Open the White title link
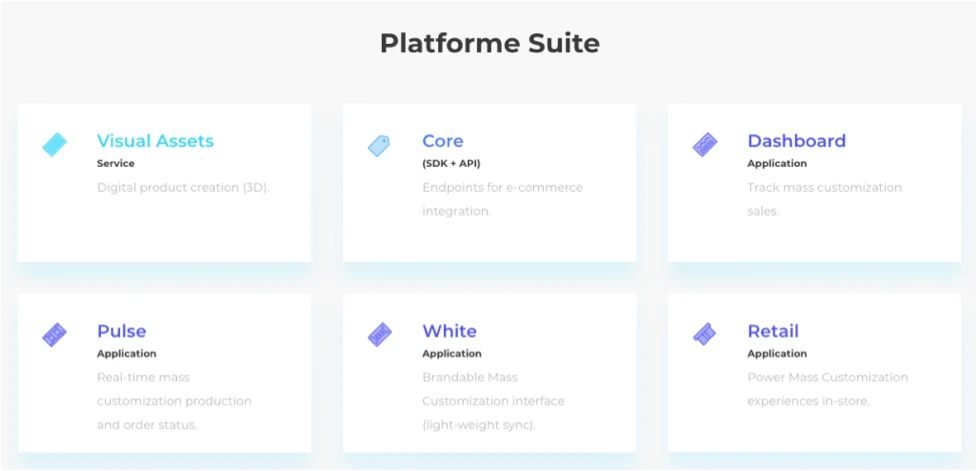This screenshot has height=471, width=977. pos(450,331)
